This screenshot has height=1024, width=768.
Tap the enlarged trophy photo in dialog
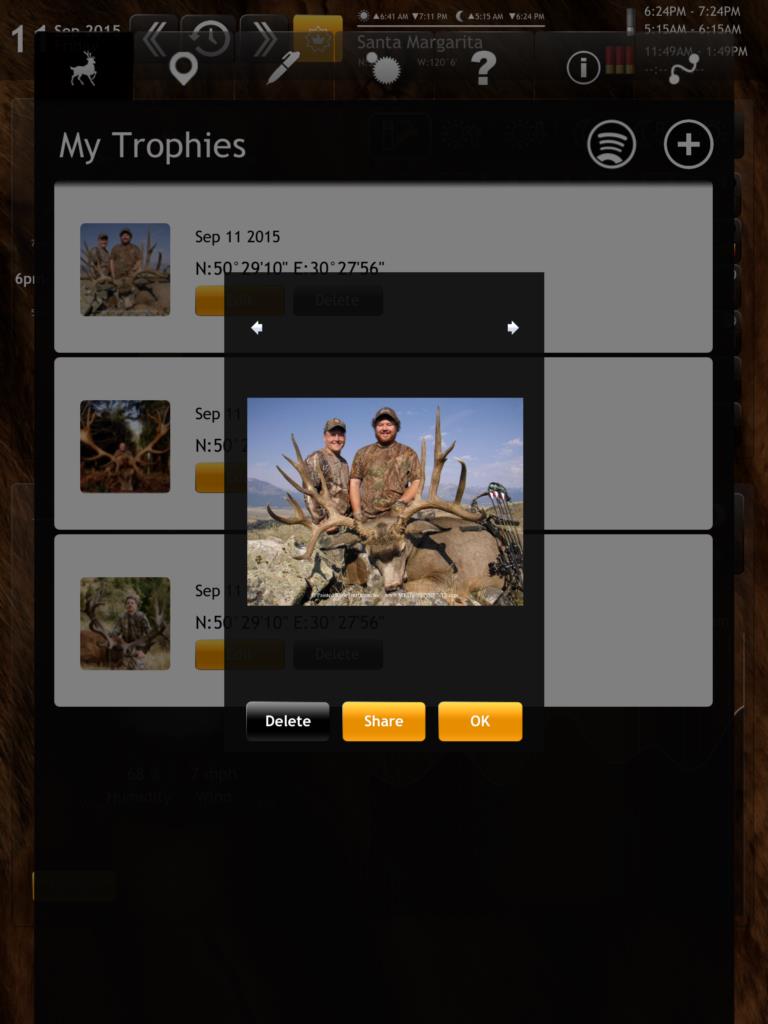[385, 502]
